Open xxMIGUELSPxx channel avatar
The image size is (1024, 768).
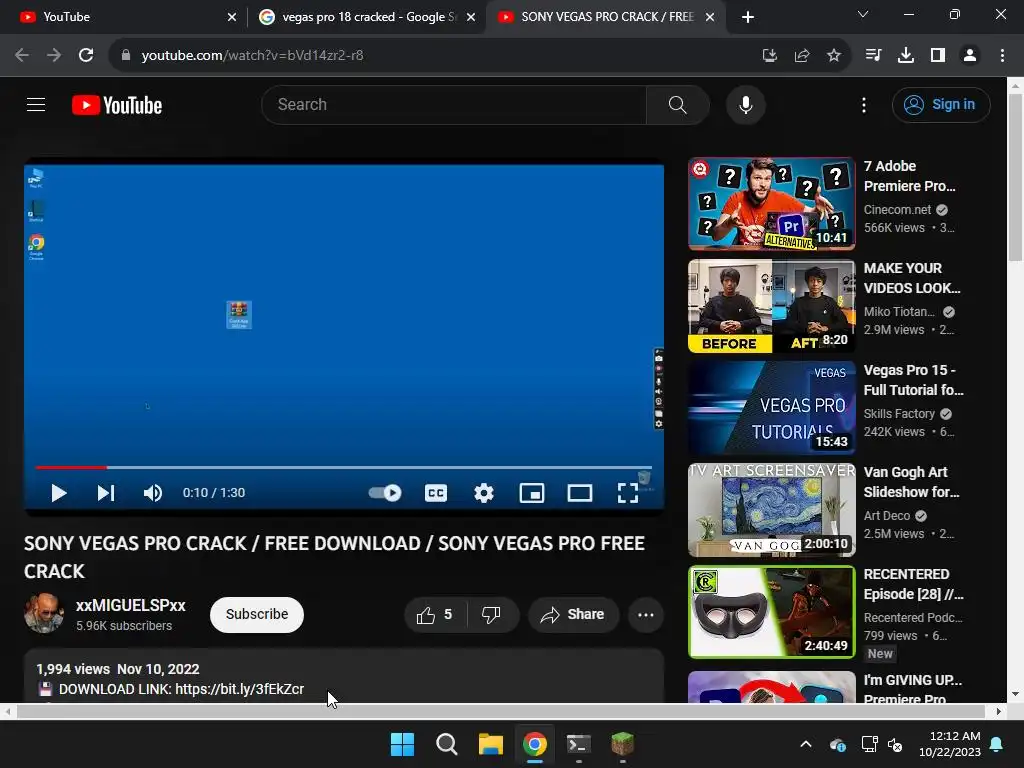point(44,613)
